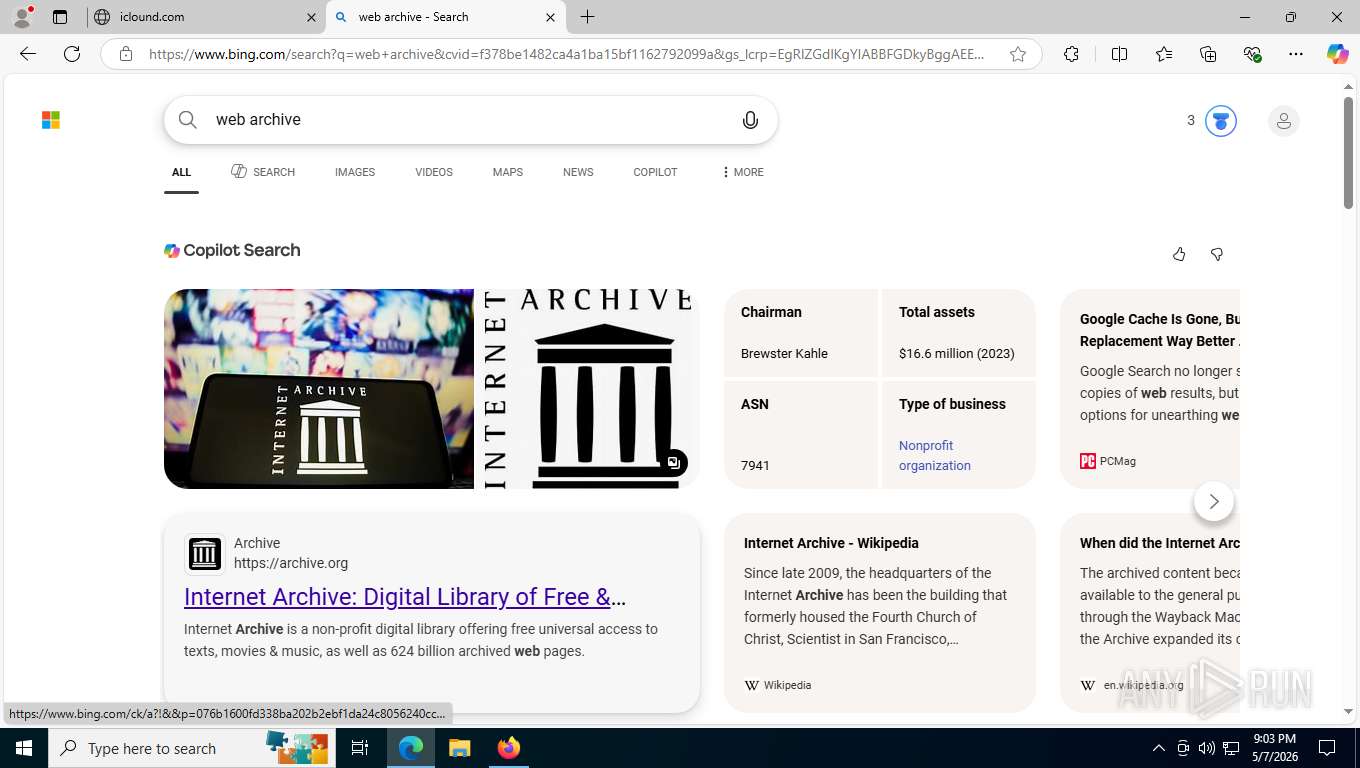Click the Microsoft Bing logo
The height and width of the screenshot is (768, 1360).
tap(51, 120)
